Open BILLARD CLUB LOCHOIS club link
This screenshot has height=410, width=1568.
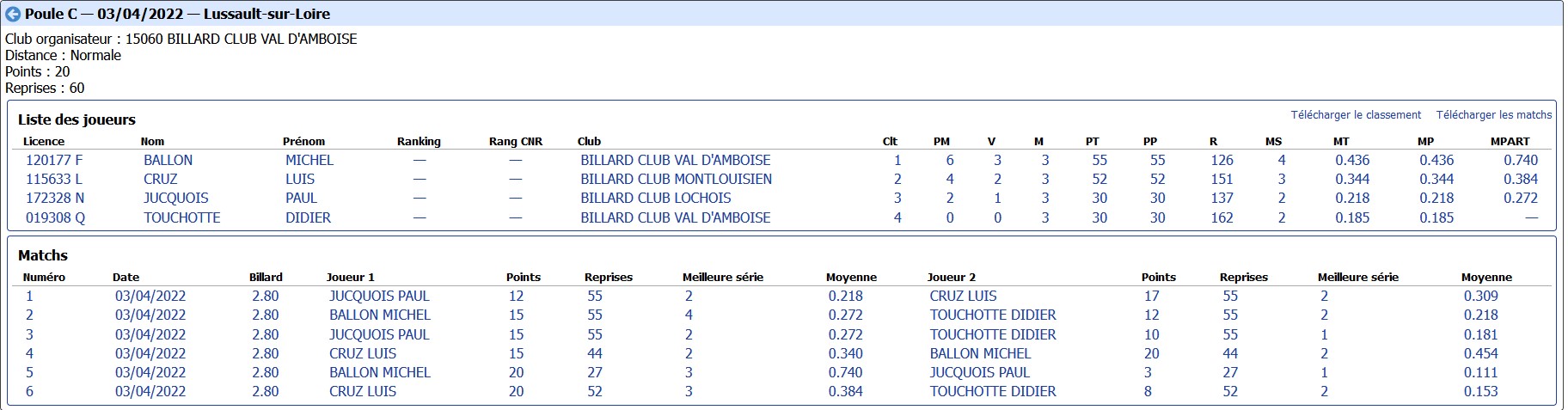[655, 199]
